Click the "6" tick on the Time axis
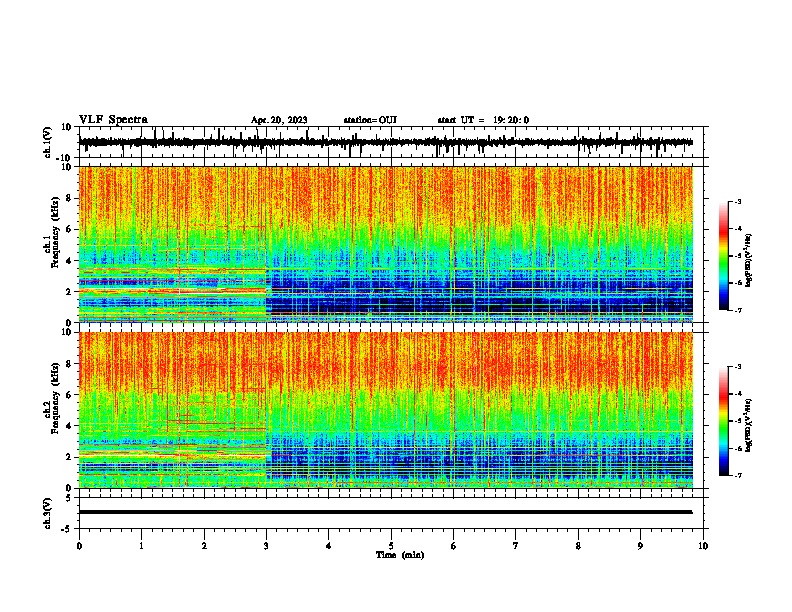Image resolution: width=792 pixels, height=612 pixels. (454, 546)
